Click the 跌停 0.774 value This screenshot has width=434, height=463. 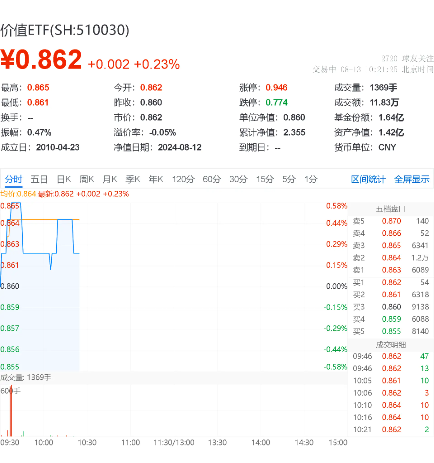(276, 102)
